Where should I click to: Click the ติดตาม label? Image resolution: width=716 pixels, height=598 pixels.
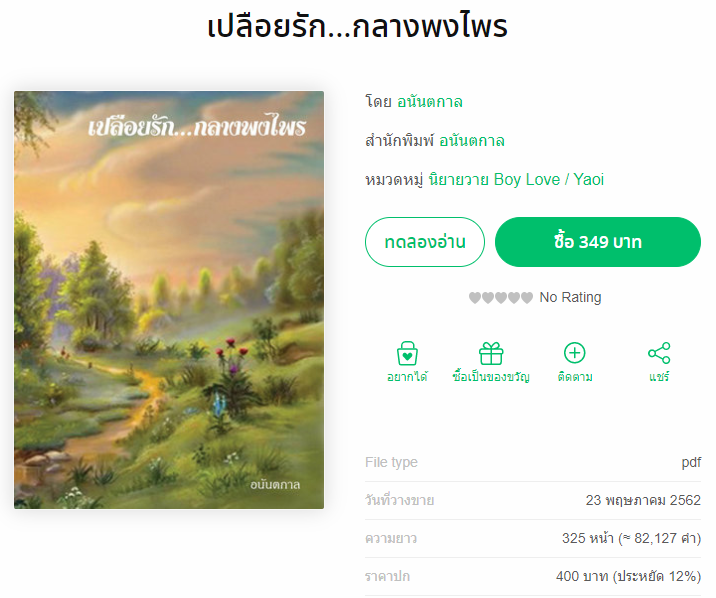coord(575,377)
